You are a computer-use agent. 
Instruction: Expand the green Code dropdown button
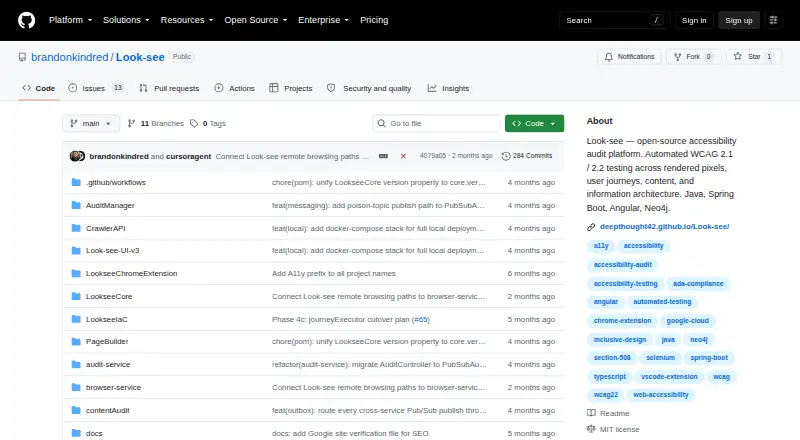point(534,124)
